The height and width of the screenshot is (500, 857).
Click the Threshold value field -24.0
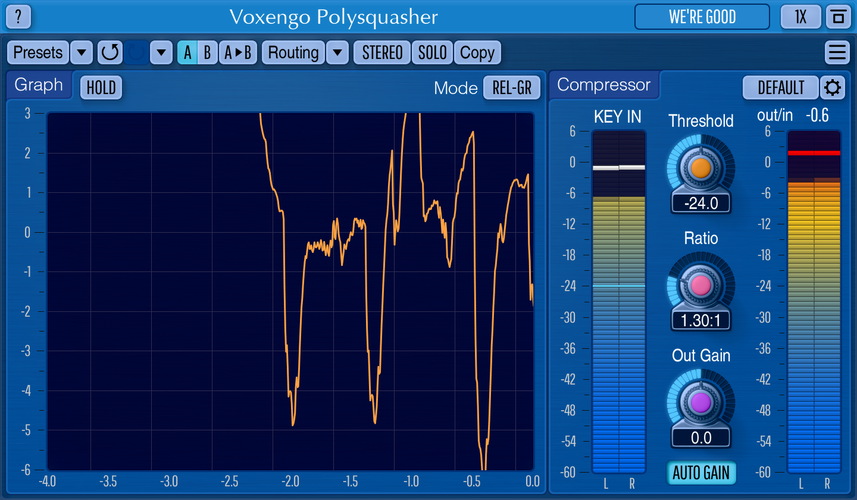pos(701,203)
